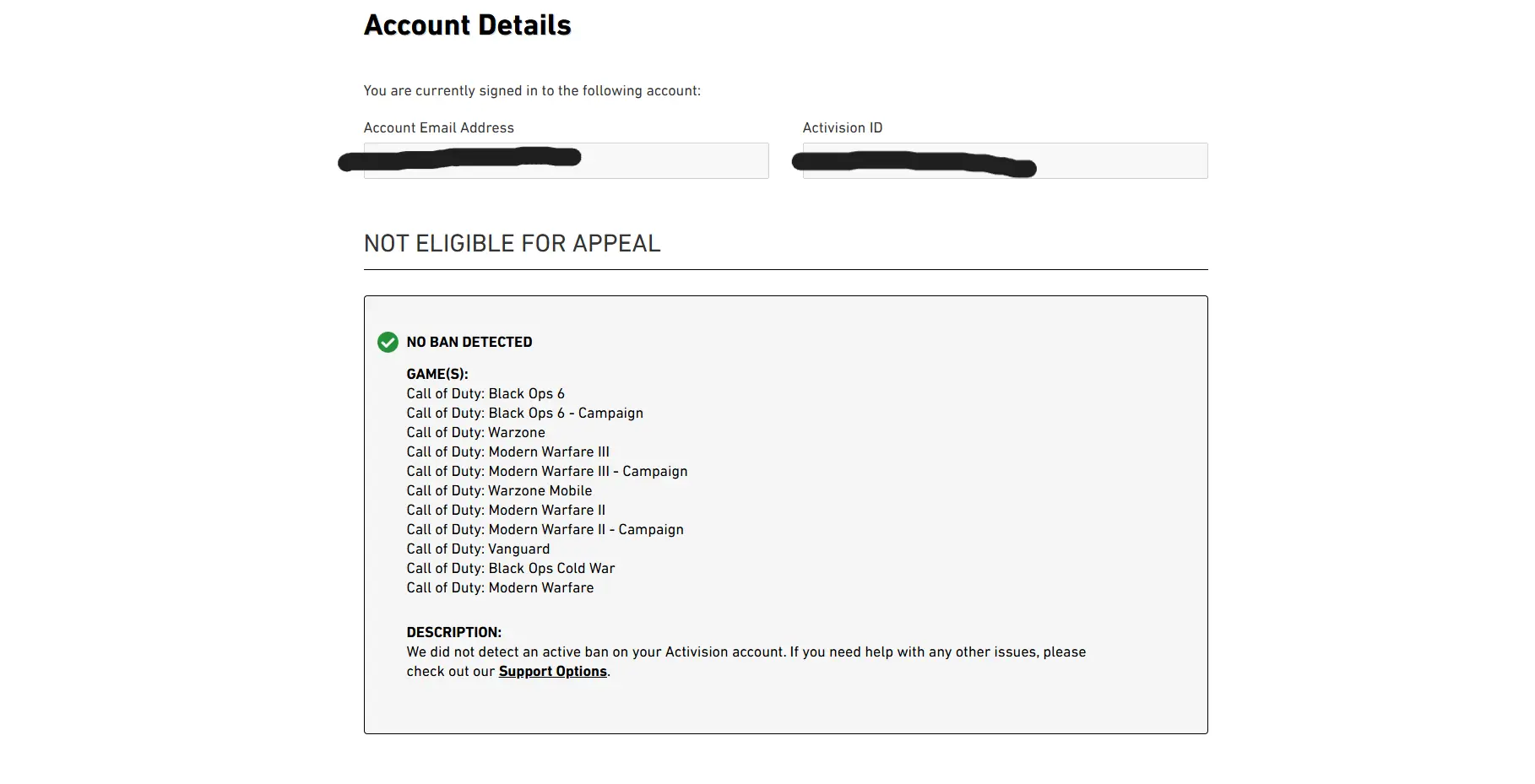Select the Call of Duty: Warzone entry
Screen dimensions: 1535x784
pyautogui.click(x=475, y=432)
